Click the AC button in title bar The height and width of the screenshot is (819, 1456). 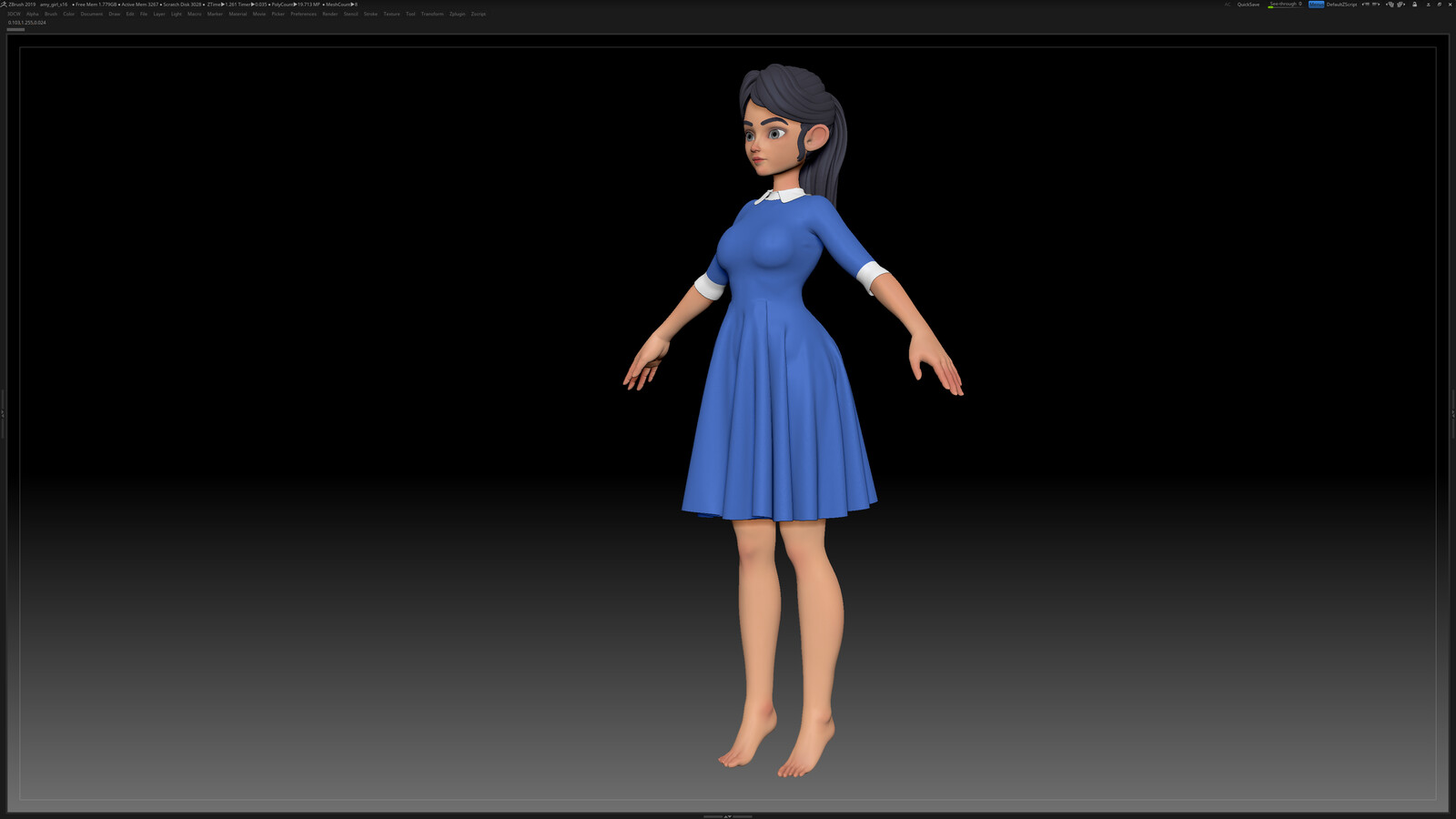tap(1228, 5)
